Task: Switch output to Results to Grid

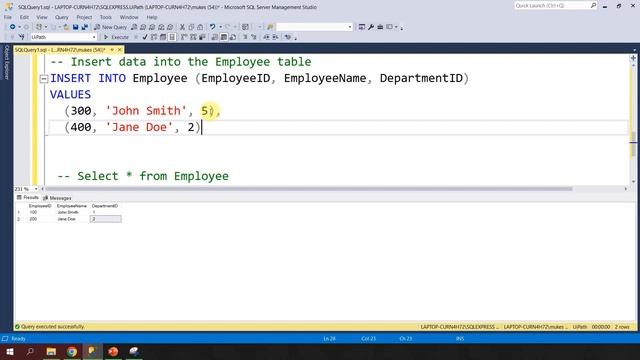Action: [x=224, y=37]
